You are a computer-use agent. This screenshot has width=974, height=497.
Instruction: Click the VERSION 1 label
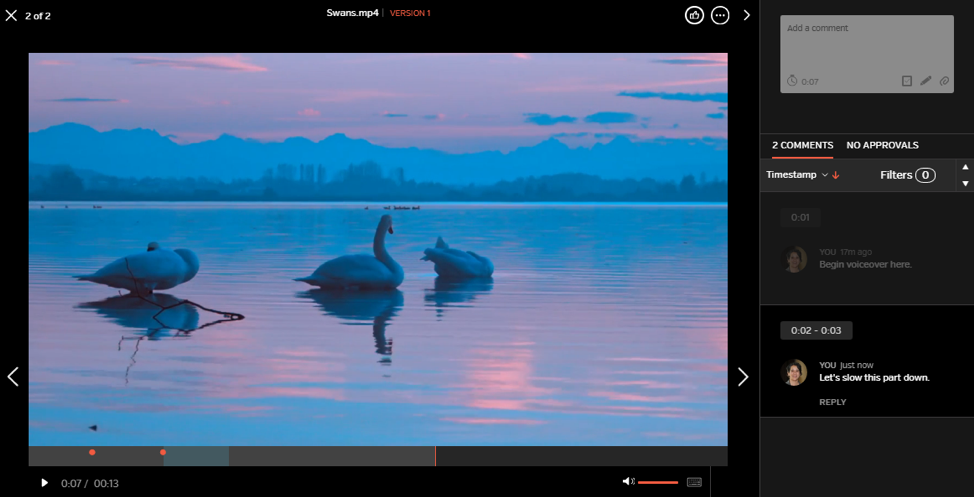coord(410,13)
